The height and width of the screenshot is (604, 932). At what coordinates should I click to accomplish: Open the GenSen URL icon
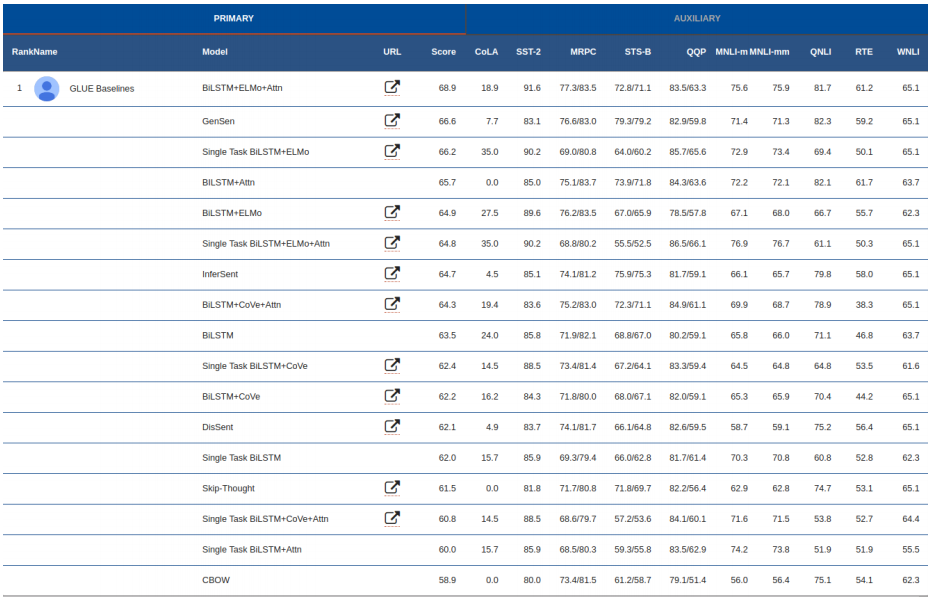(392, 121)
